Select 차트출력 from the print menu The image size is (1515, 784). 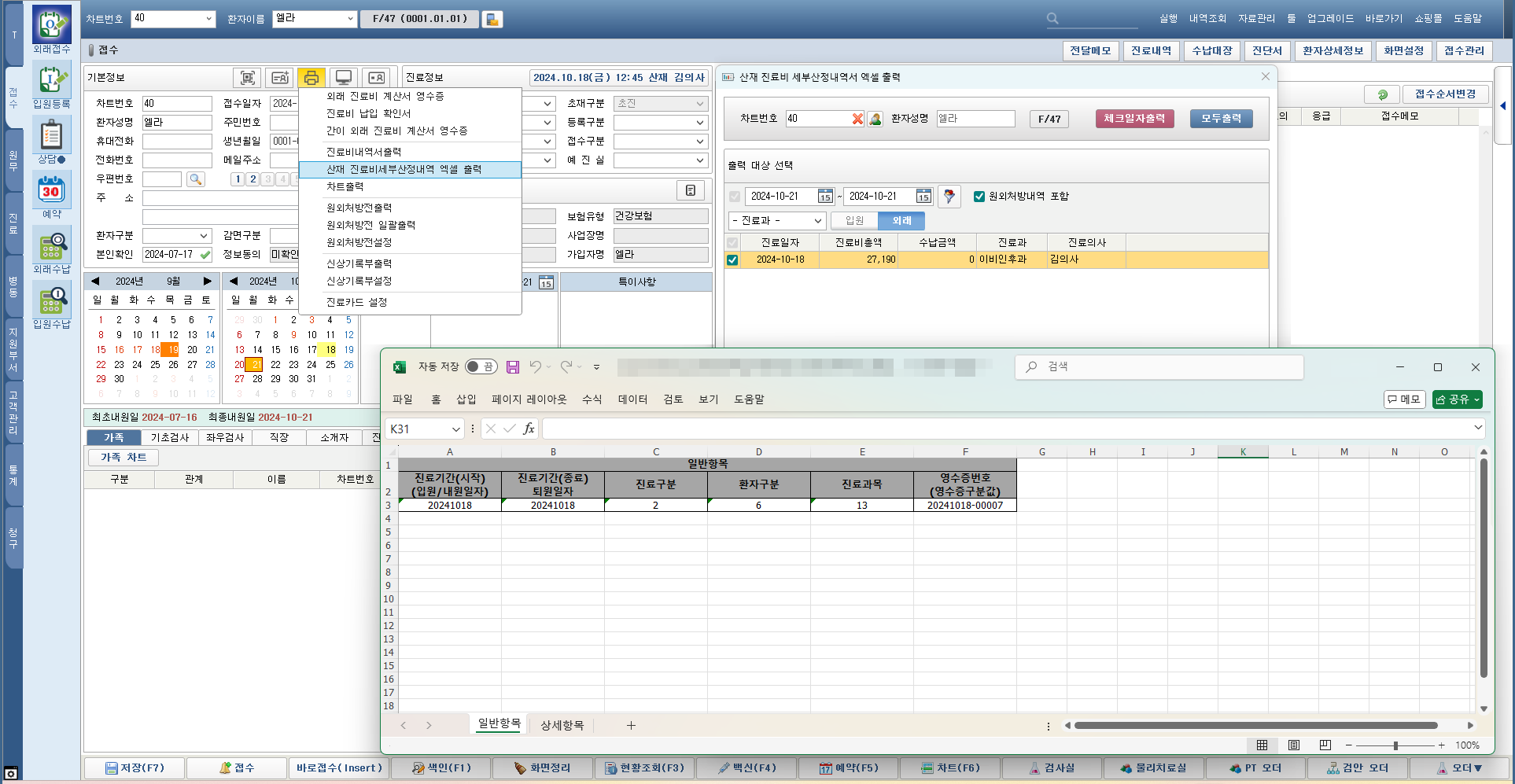click(345, 187)
